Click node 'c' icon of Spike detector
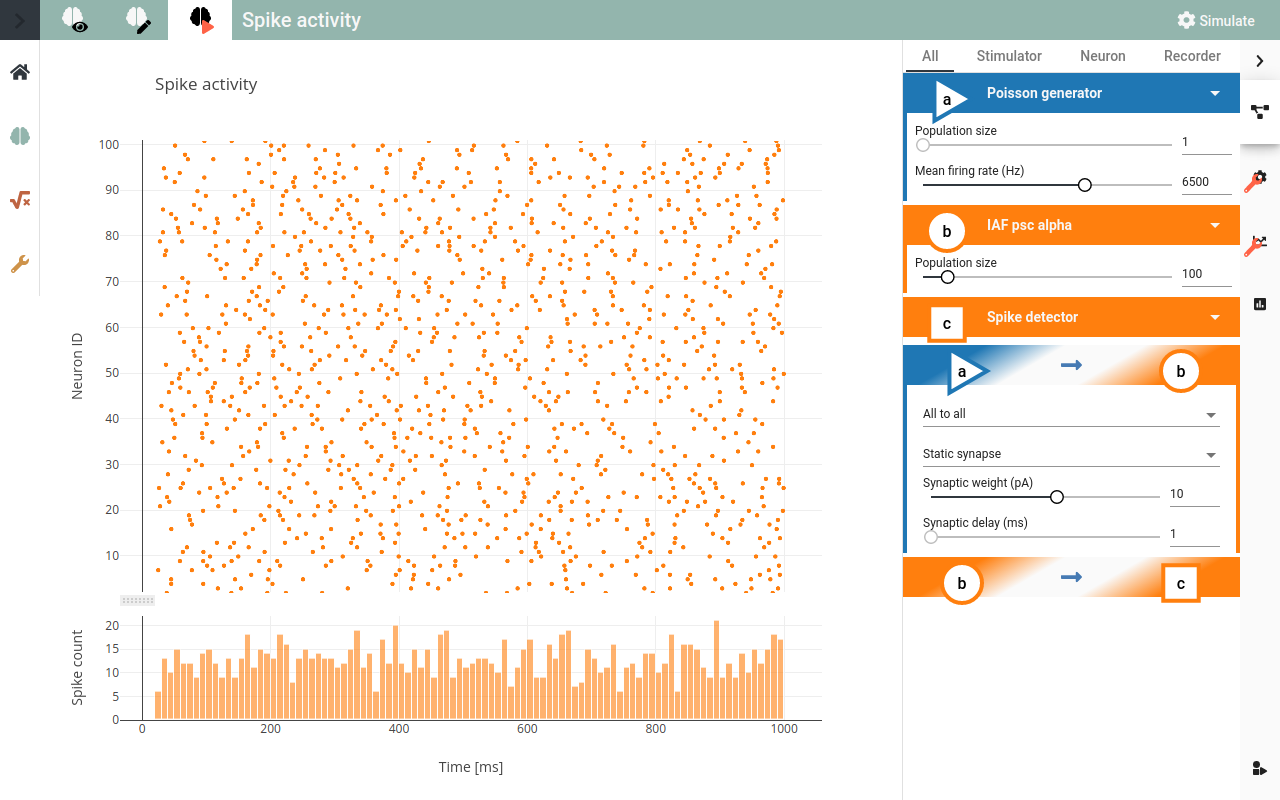Viewport: 1280px width, 800px height. click(947, 324)
